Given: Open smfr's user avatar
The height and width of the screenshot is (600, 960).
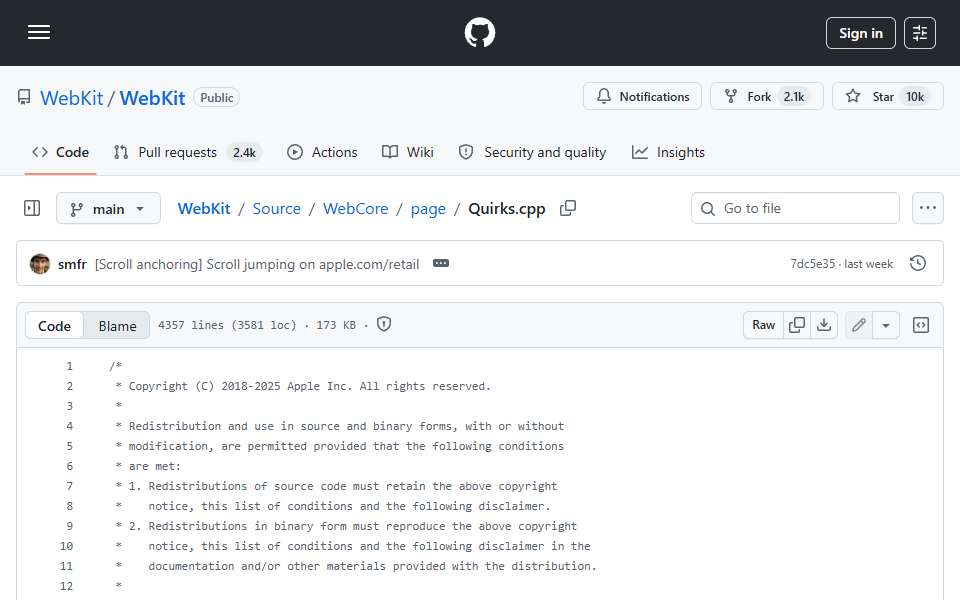Looking at the screenshot, I should coord(40,264).
